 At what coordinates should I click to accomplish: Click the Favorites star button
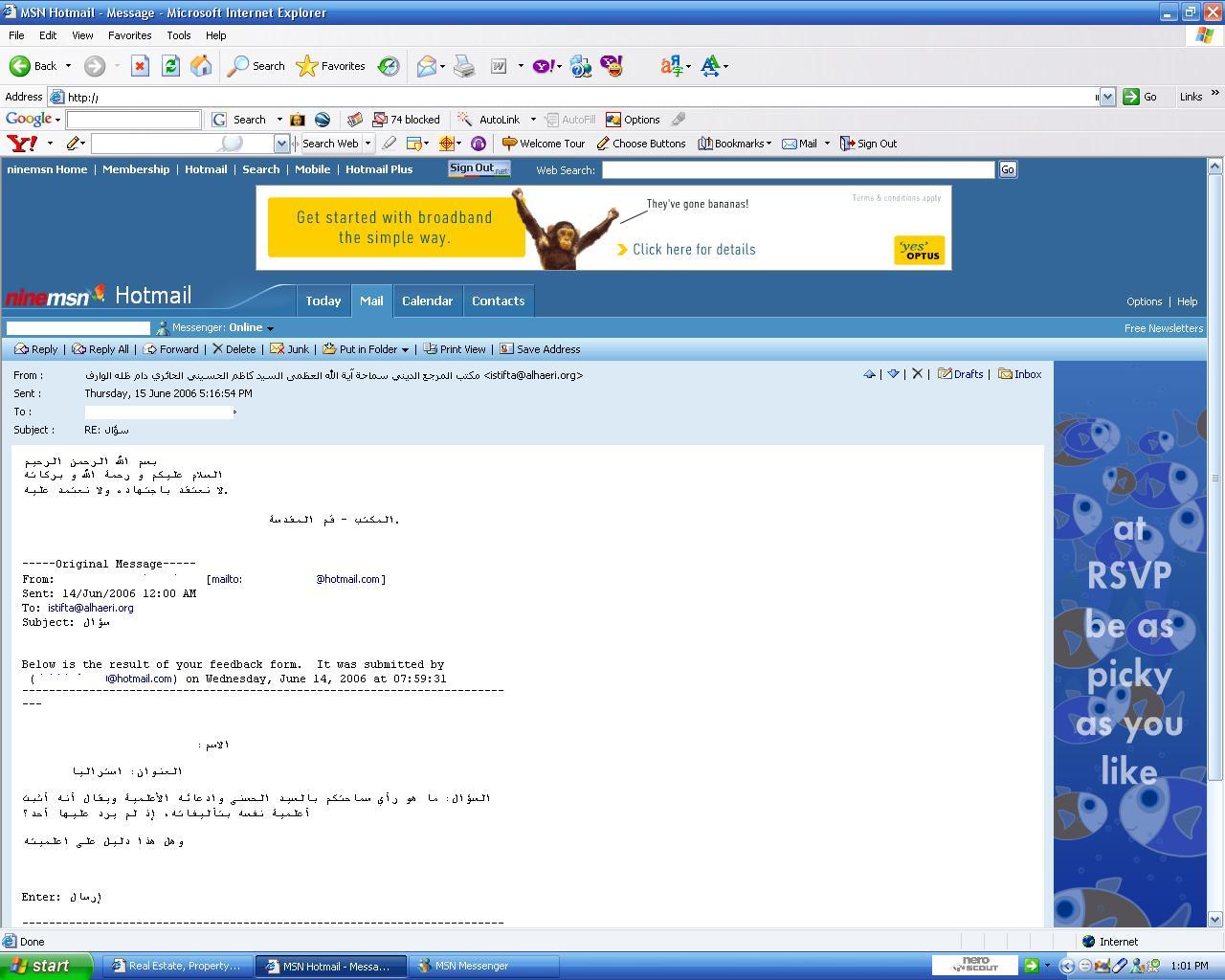coord(331,66)
